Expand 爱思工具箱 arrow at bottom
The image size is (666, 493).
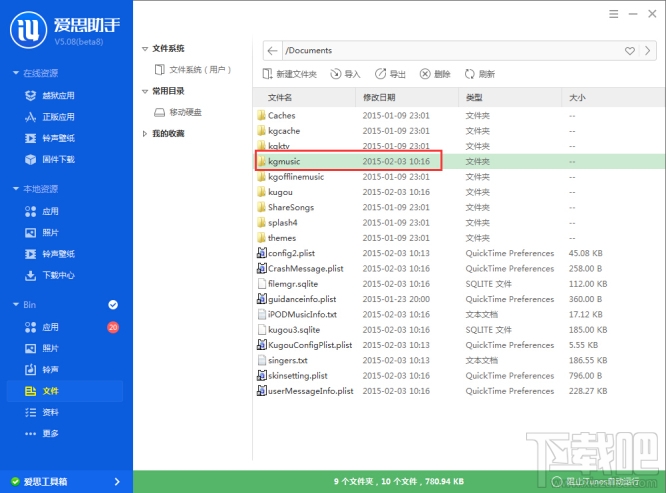117,482
